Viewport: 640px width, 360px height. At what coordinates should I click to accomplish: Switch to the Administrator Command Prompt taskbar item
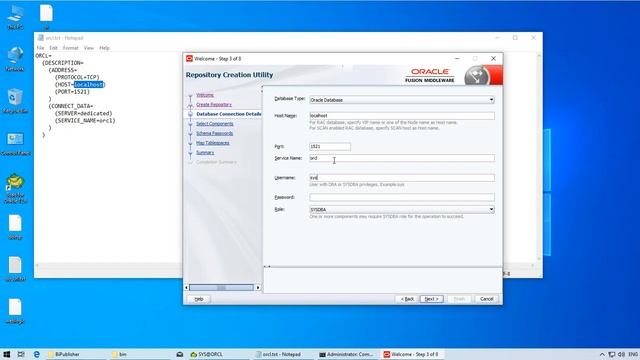[x=348, y=354]
